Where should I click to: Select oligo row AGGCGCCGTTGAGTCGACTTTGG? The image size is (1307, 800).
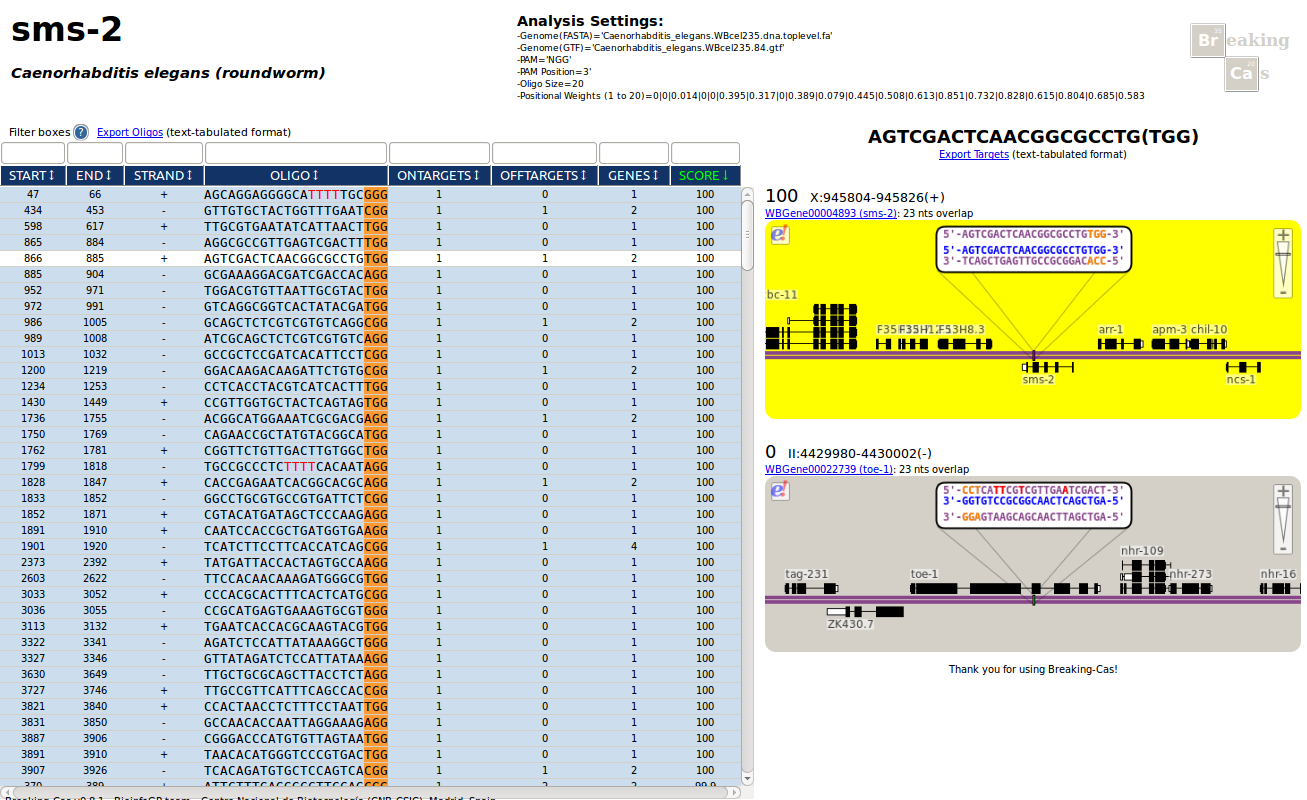click(370, 242)
